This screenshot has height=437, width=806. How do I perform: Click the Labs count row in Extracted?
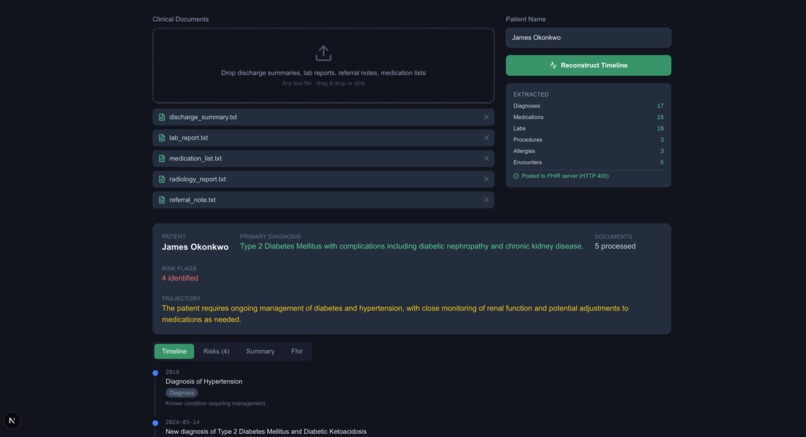click(x=588, y=129)
